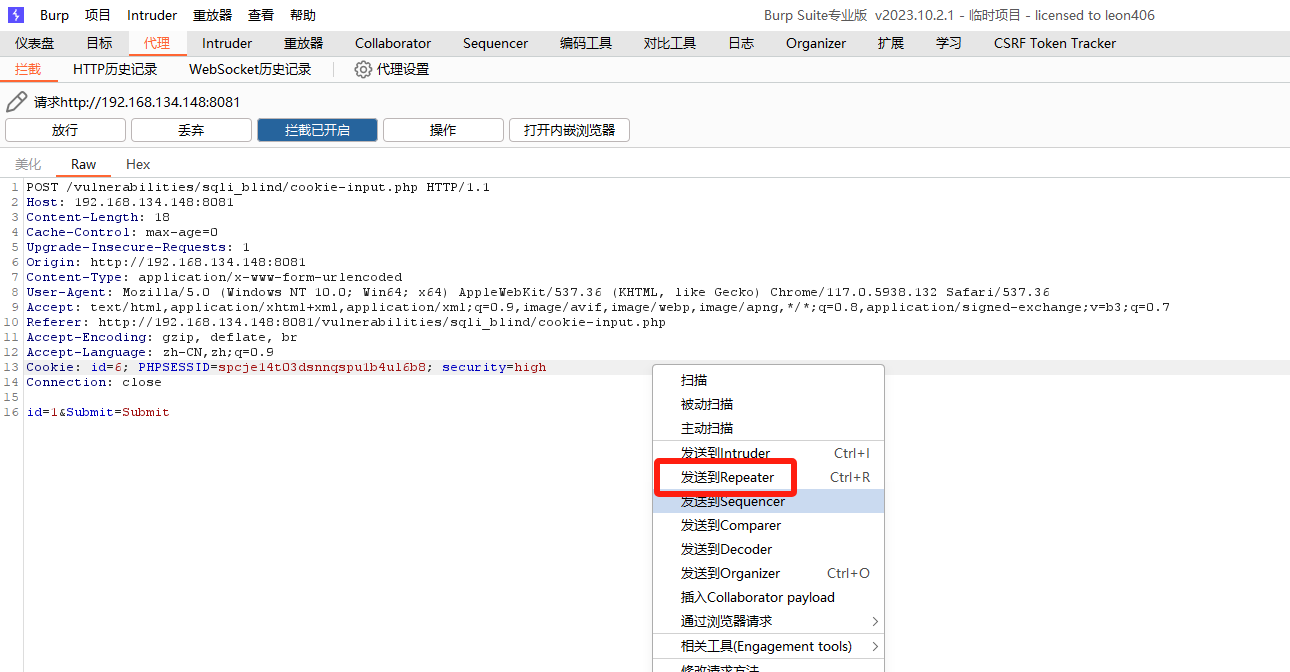The height and width of the screenshot is (672, 1290).
Task: Open the 学习 tab
Action: click(949, 43)
